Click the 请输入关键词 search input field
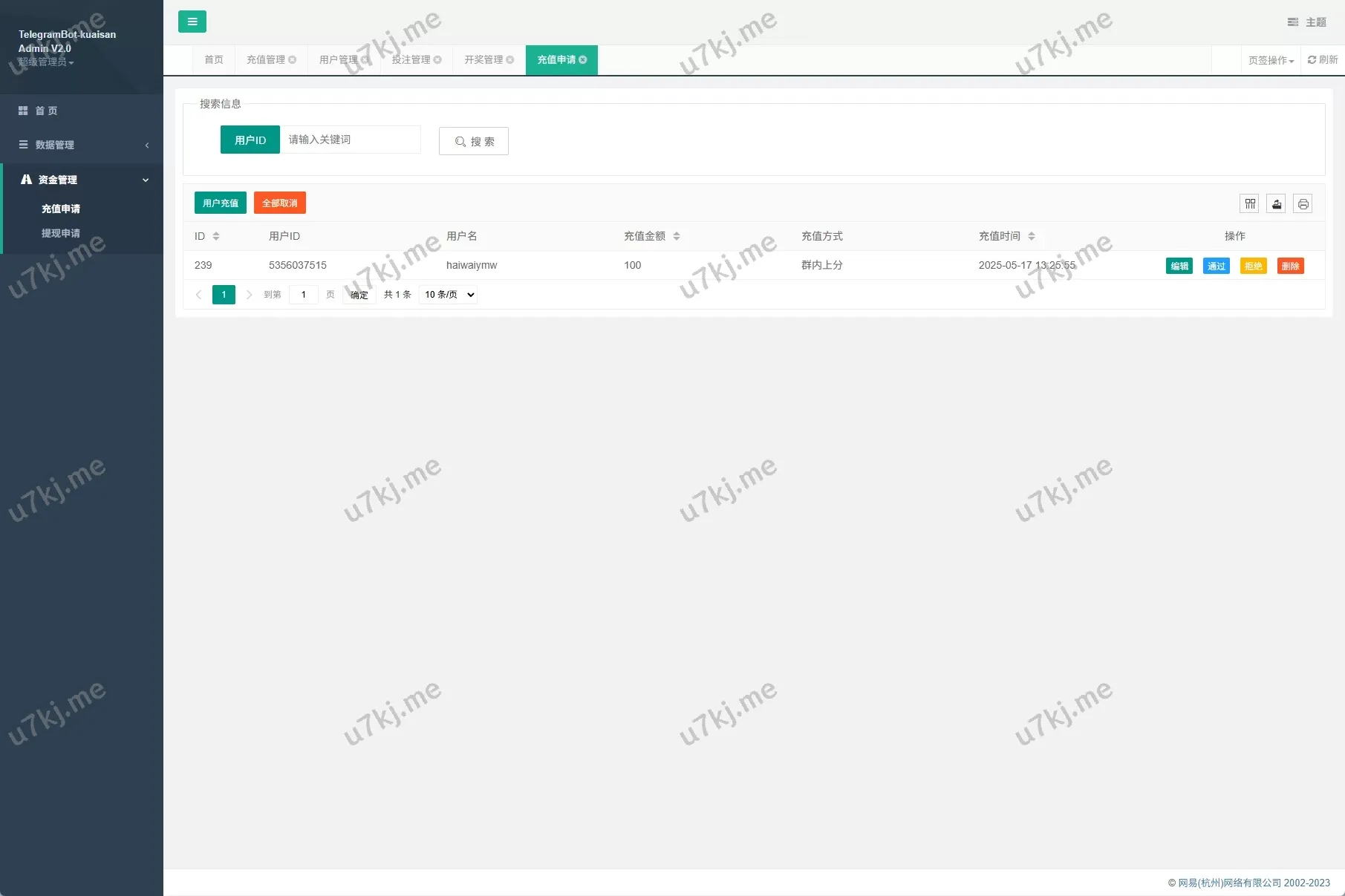The height and width of the screenshot is (896, 1345). click(x=351, y=140)
